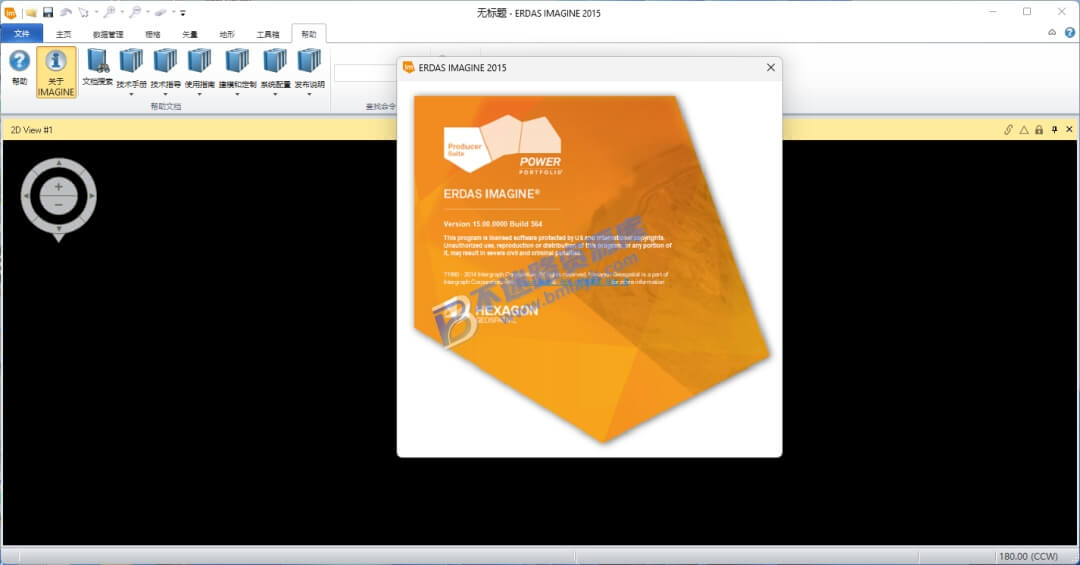
Task: Switch to the 主页 ribbon tab
Action: (x=63, y=34)
